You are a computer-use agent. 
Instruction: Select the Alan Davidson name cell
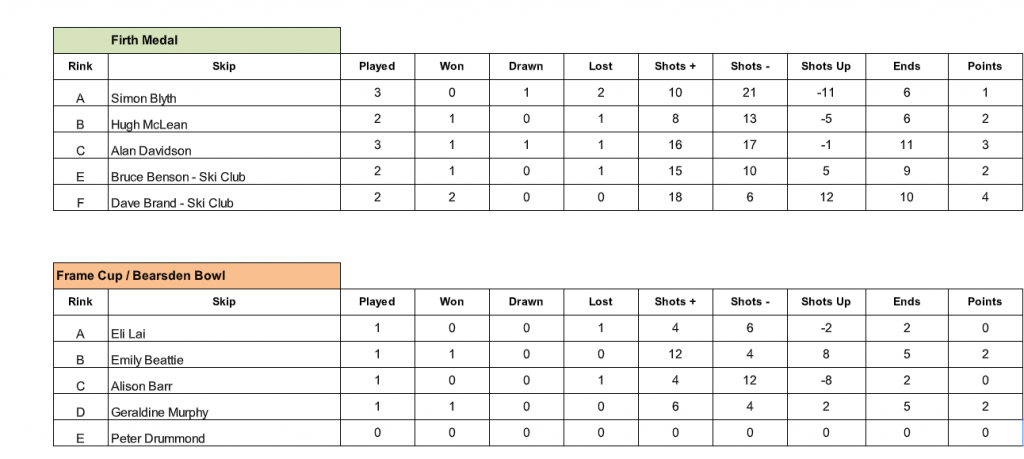(x=224, y=150)
